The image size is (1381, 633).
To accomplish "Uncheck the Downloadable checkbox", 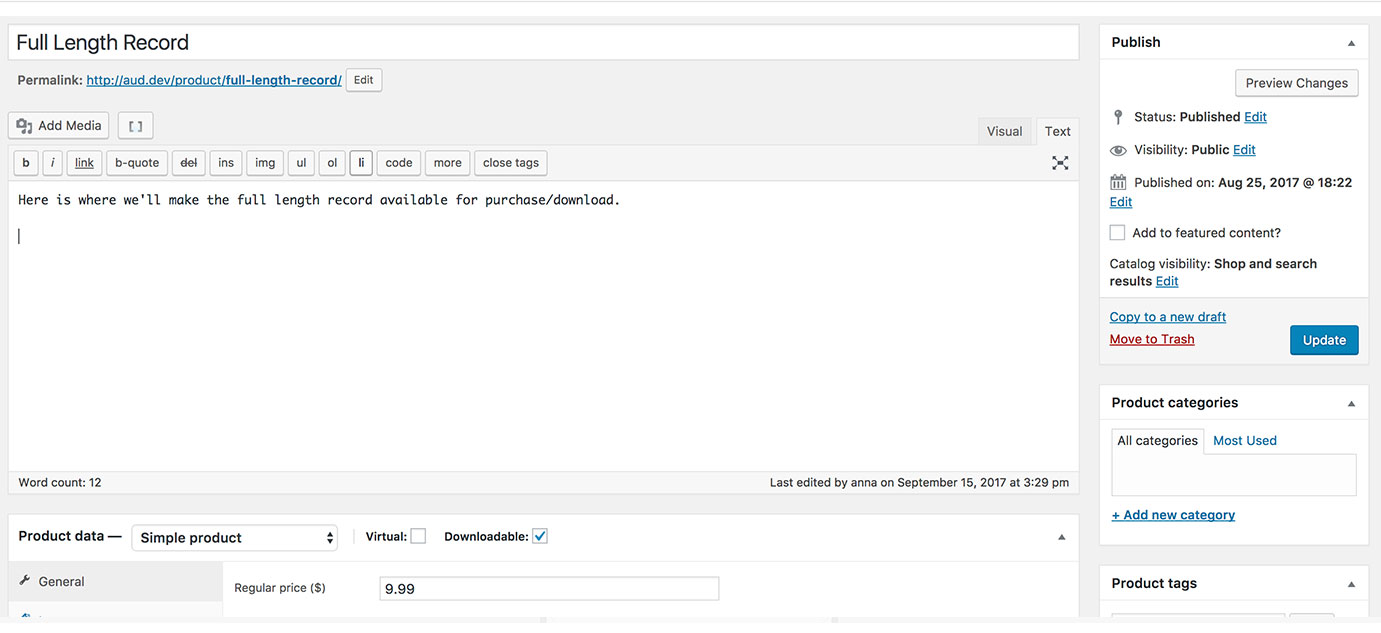I will (x=540, y=536).
